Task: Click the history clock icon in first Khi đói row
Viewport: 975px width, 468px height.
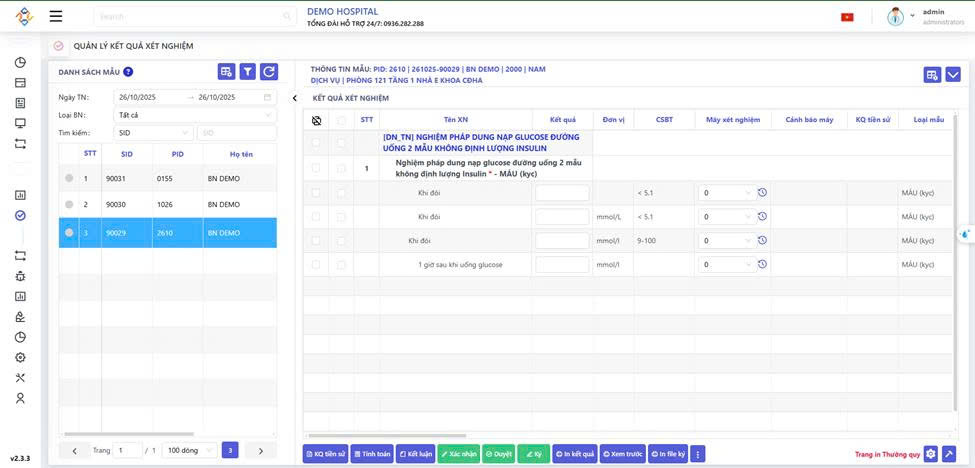Action: coord(762,193)
